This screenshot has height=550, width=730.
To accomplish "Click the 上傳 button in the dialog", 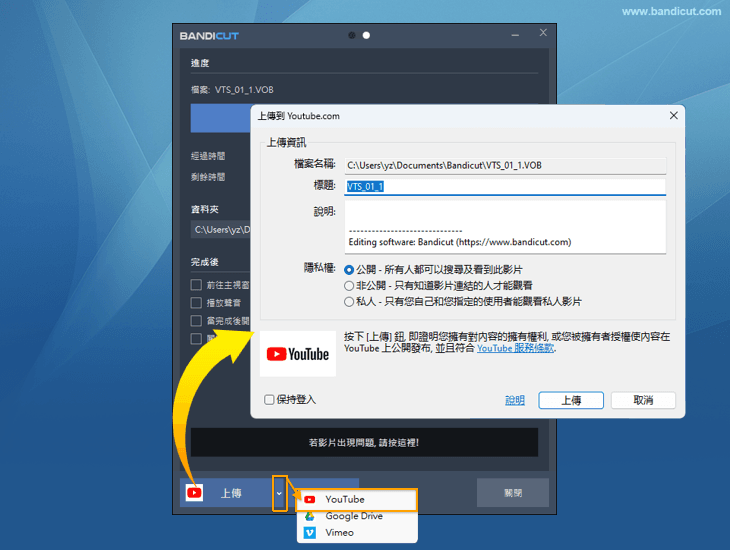I will tap(571, 400).
